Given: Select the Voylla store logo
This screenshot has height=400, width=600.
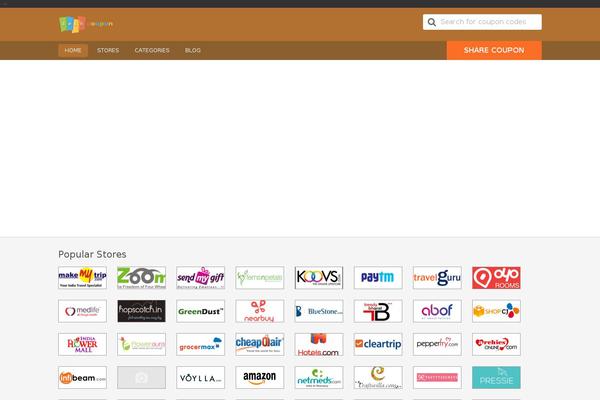Looking at the screenshot, I should [x=201, y=377].
